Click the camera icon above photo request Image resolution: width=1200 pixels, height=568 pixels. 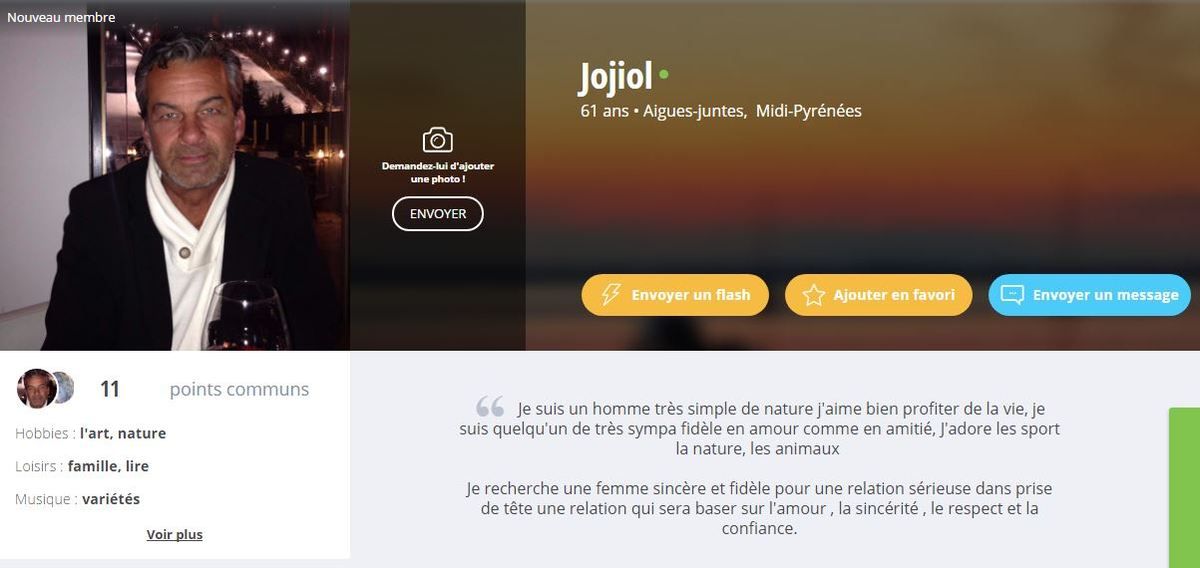437,140
